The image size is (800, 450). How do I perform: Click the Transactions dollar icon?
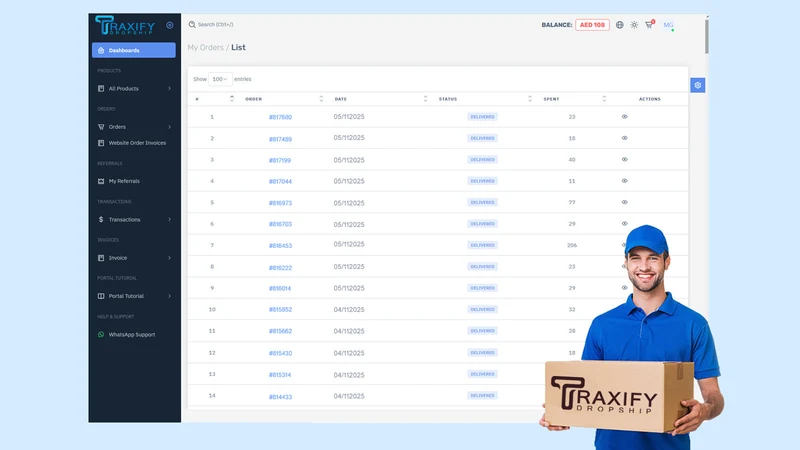[101, 219]
